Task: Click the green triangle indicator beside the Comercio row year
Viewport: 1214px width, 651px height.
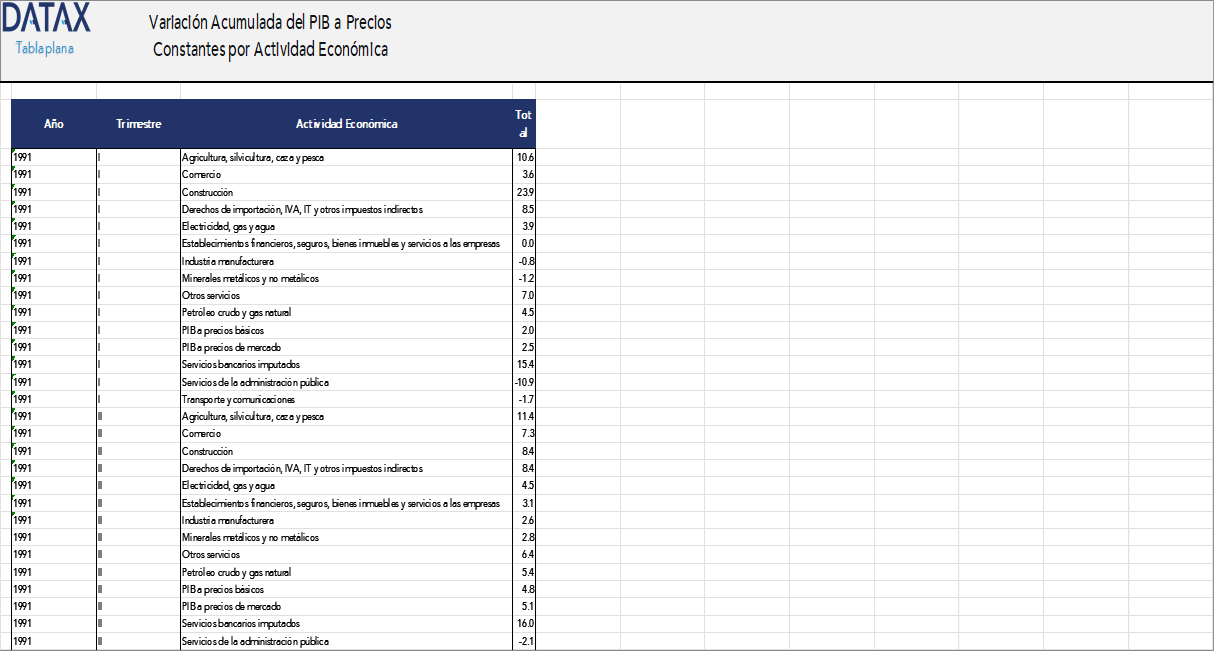Action: click(13, 169)
